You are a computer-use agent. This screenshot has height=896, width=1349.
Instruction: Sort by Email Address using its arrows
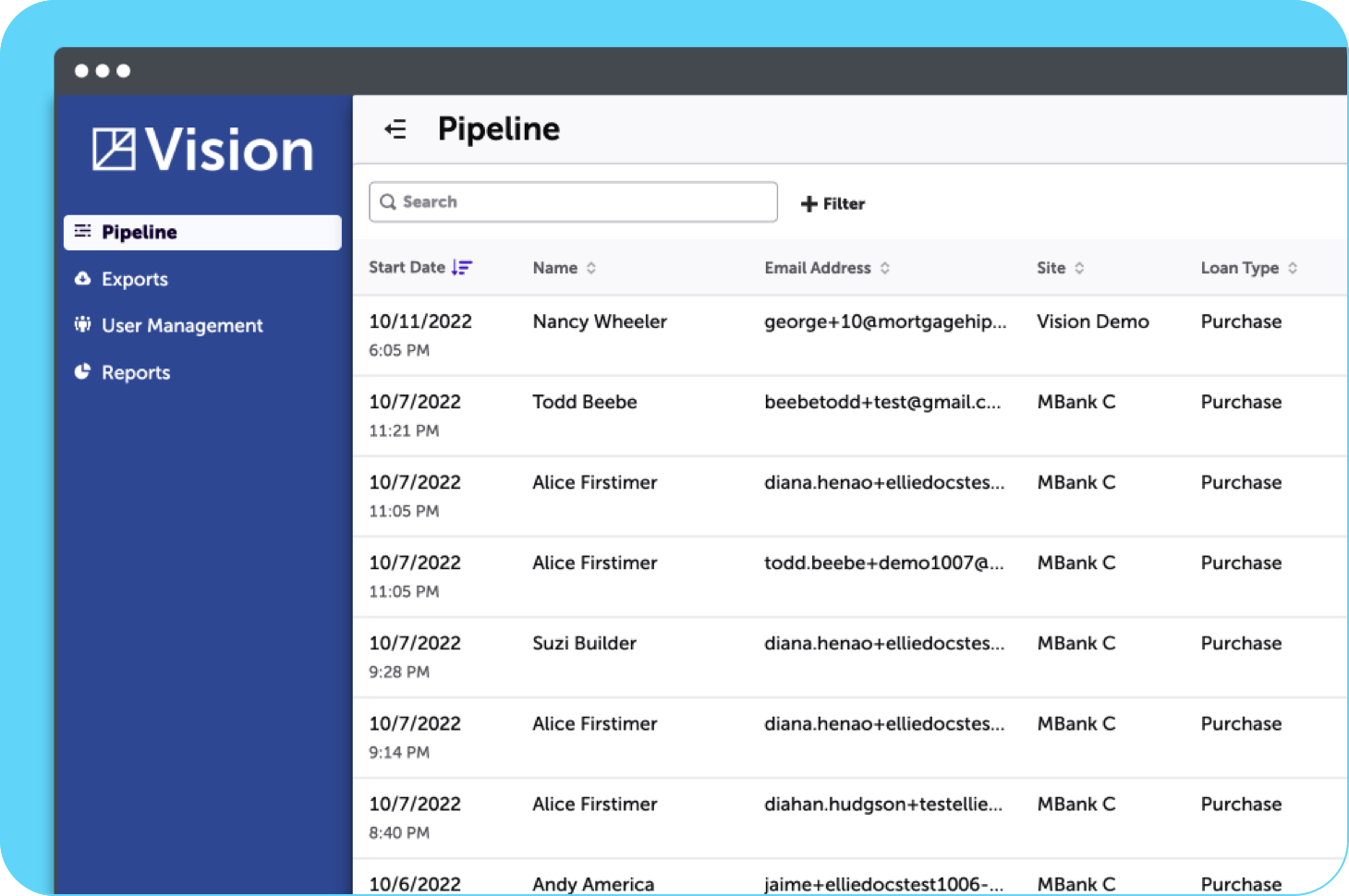[x=885, y=268]
